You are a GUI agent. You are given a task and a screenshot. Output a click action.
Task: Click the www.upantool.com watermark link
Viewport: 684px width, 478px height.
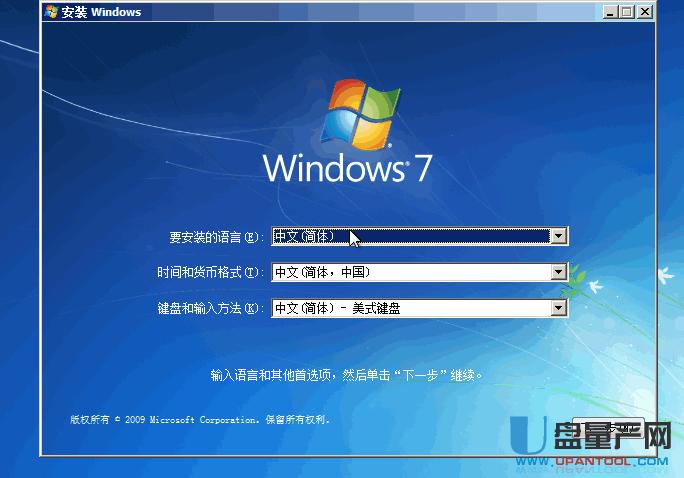point(612,462)
